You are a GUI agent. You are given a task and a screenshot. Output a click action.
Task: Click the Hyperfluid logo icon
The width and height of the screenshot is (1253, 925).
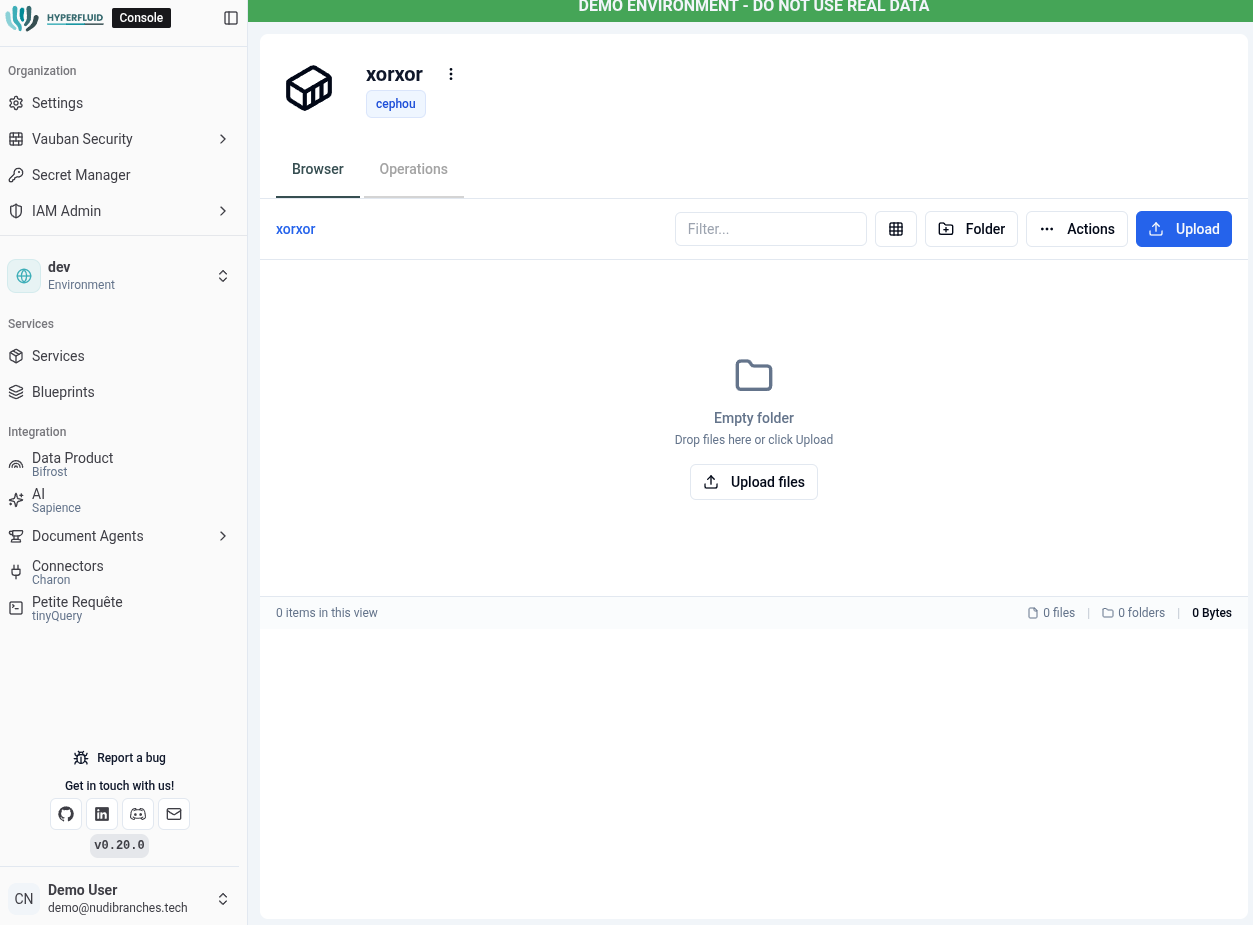pyautogui.click(x=21, y=18)
